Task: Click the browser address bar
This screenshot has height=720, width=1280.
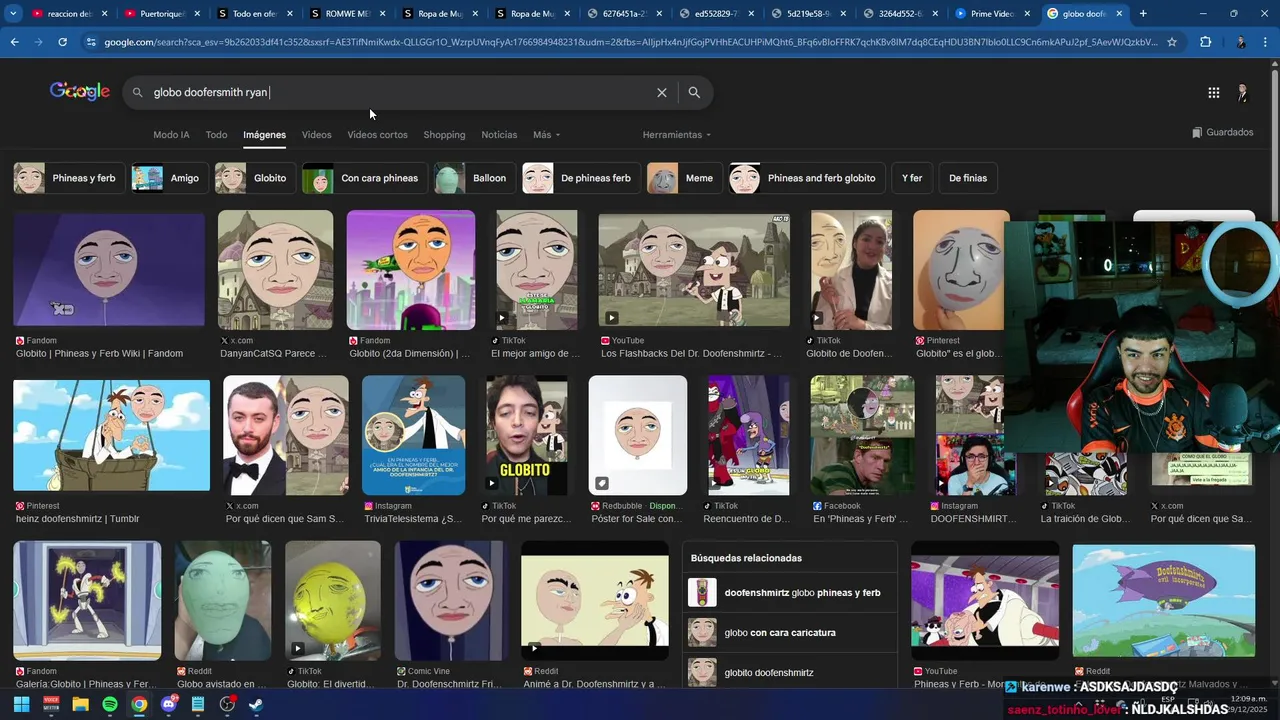Action: 630,42
